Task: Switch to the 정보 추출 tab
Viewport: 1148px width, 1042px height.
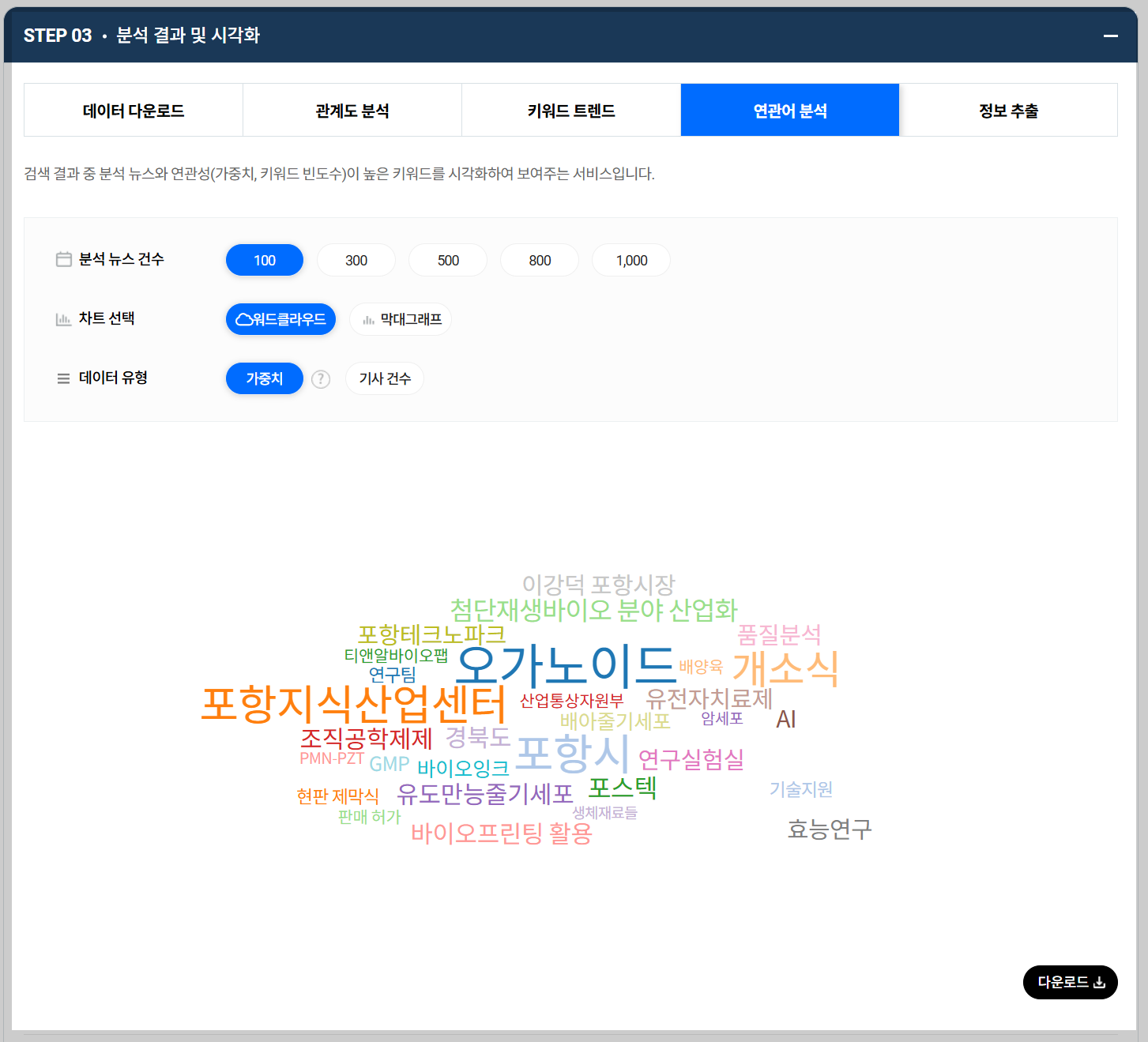Action: 1009,110
